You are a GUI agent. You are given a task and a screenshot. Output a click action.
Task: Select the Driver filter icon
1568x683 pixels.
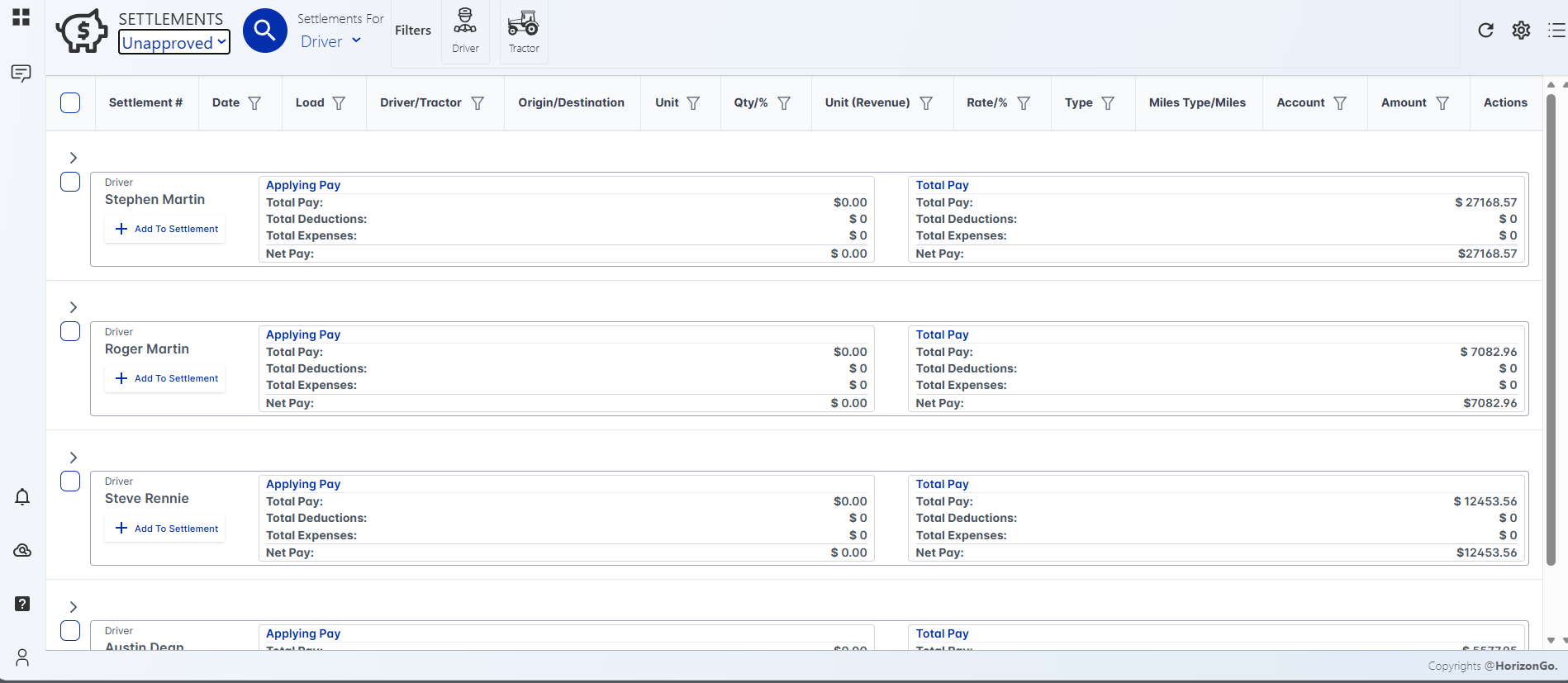(x=465, y=31)
